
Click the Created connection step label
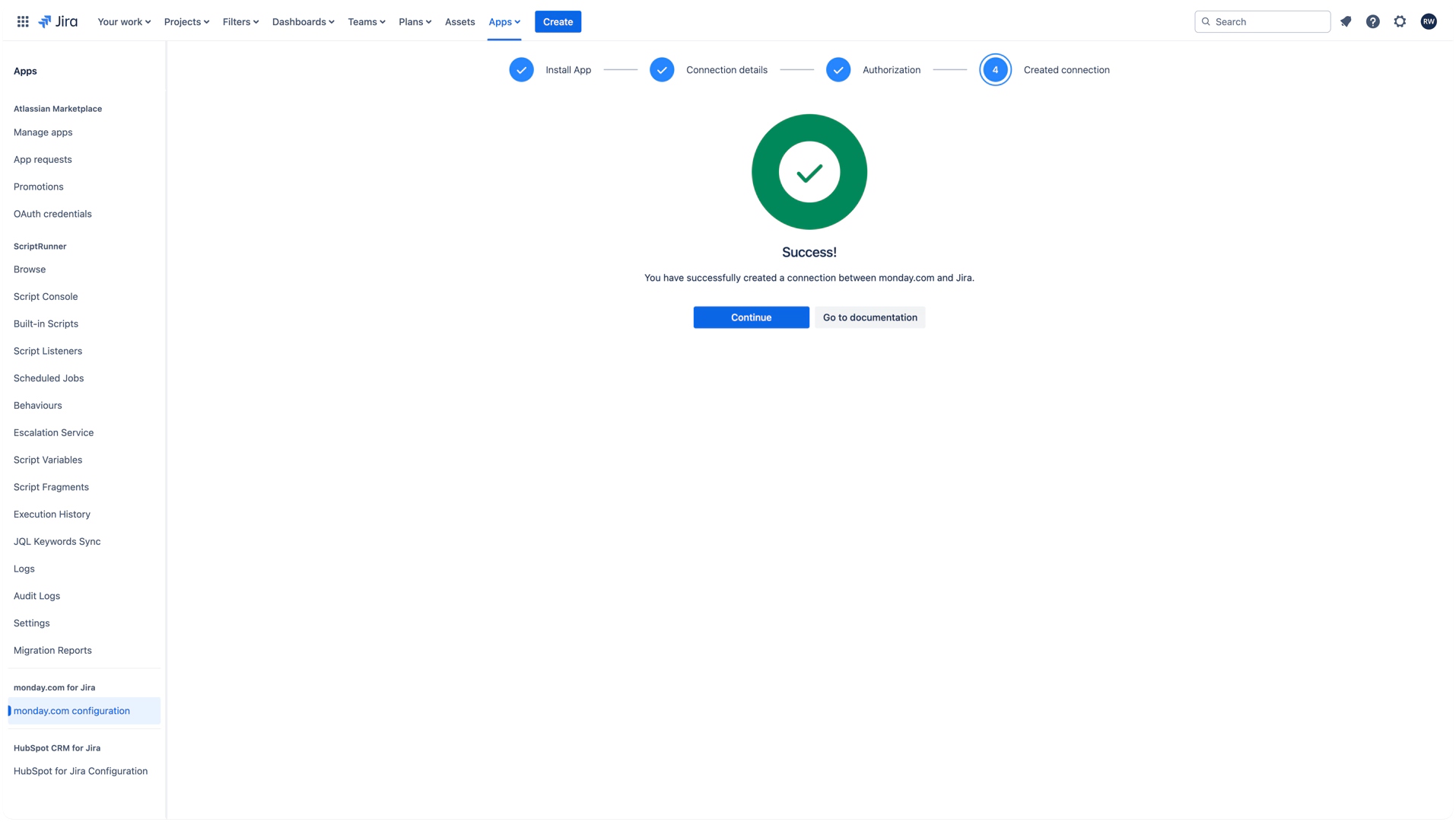click(1067, 70)
